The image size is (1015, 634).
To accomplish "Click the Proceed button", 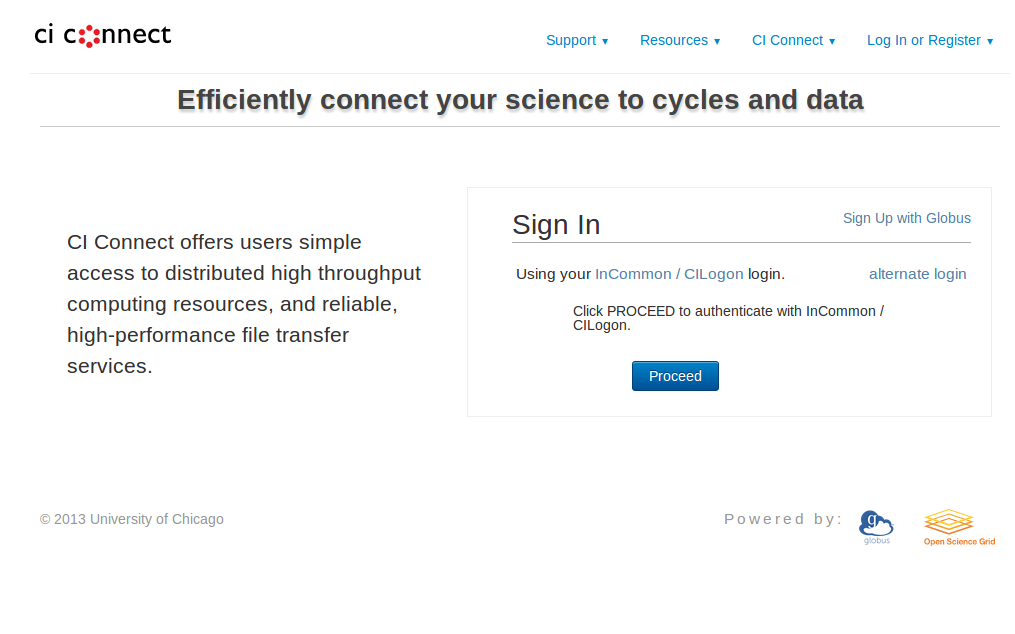I will [x=675, y=376].
